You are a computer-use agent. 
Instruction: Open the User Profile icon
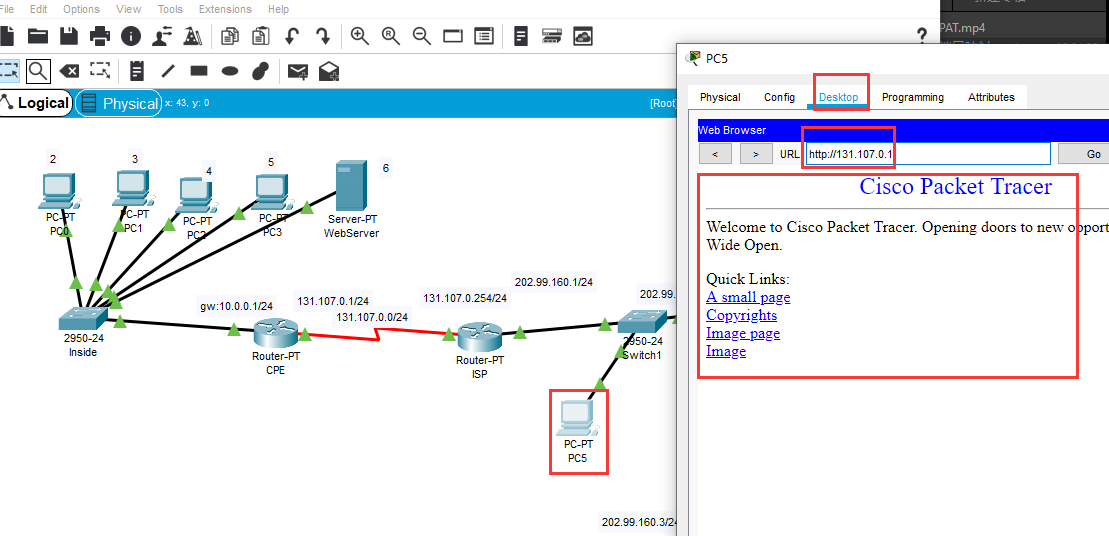coord(161,36)
